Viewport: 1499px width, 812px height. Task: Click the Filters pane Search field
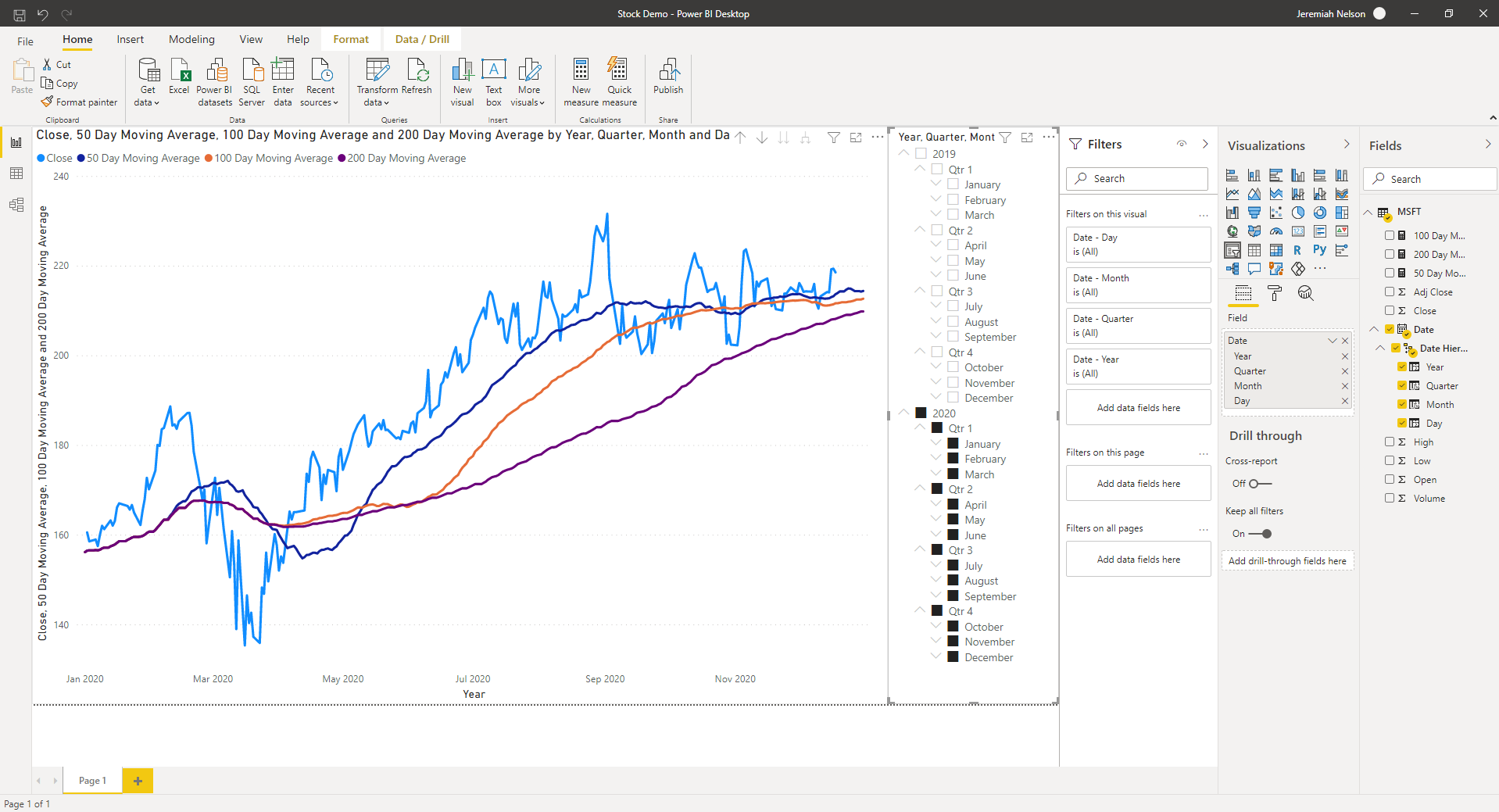(1137, 179)
